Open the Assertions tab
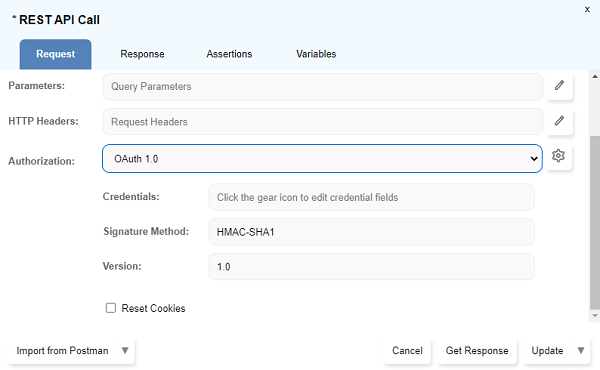 click(x=229, y=54)
